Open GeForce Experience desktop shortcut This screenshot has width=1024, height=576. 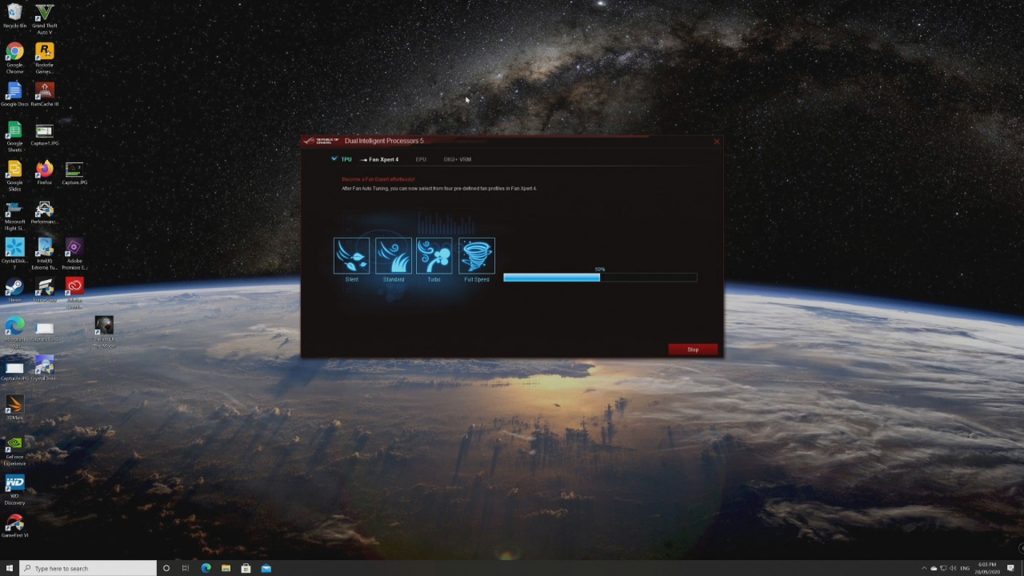coord(14,450)
